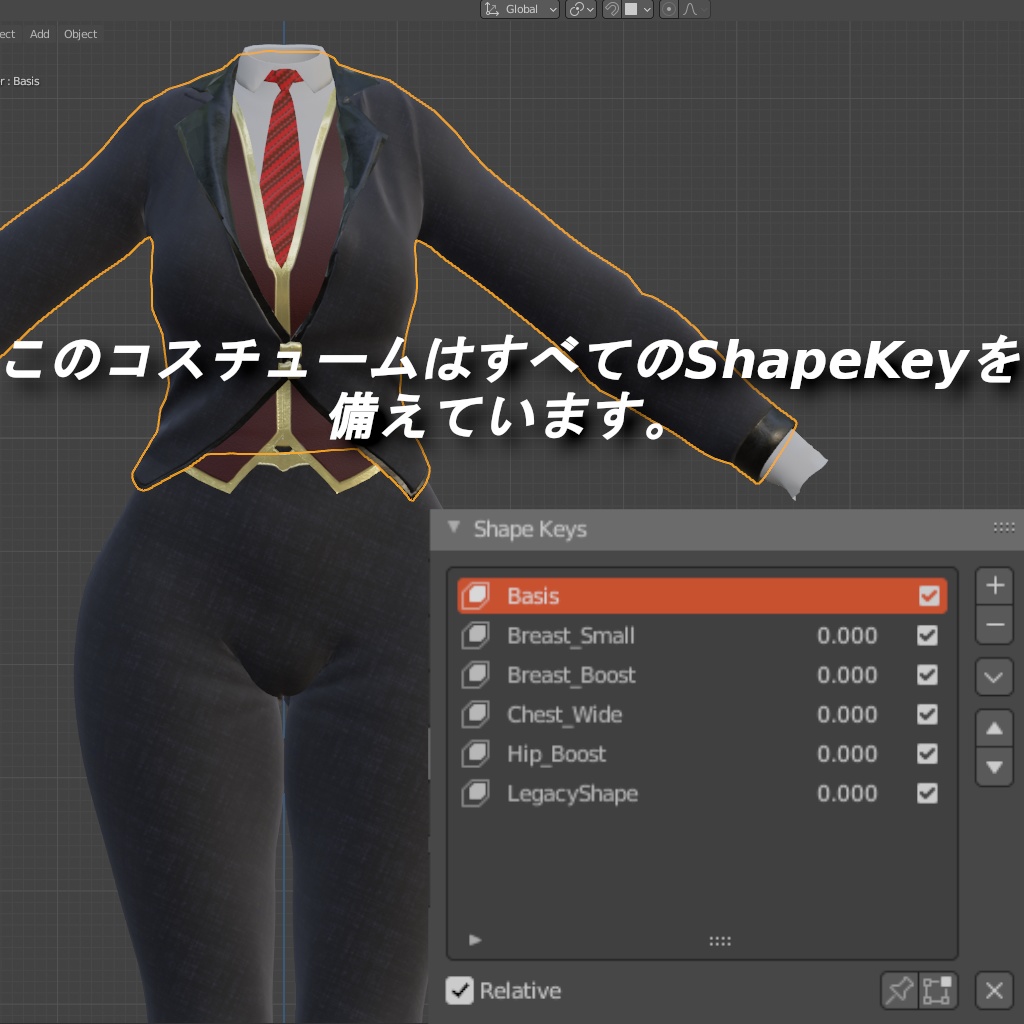Image resolution: width=1024 pixels, height=1024 pixels.
Task: Click the Shape Keys panel drag grip
Action: [x=1004, y=527]
